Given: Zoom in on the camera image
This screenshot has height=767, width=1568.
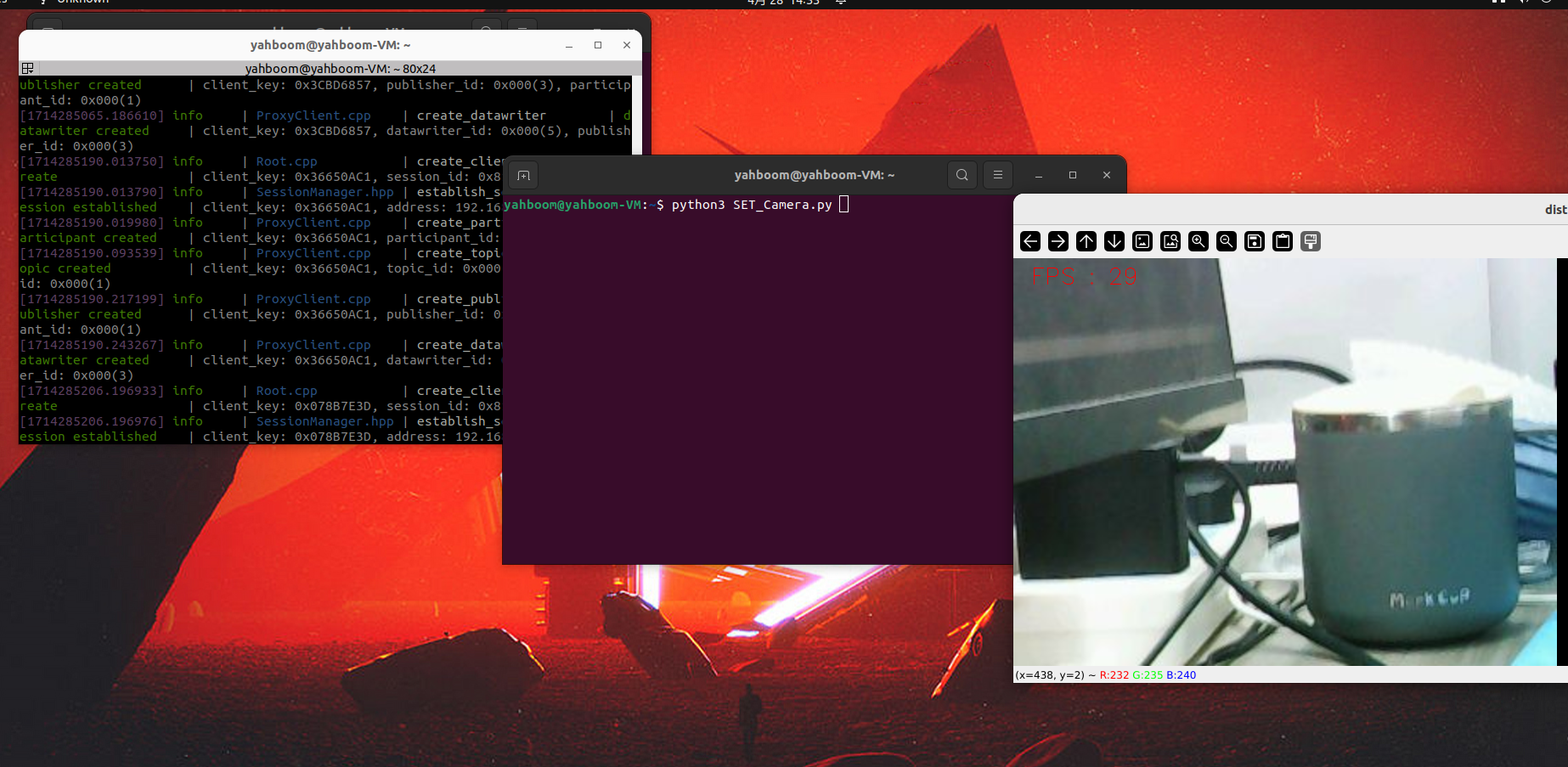Looking at the screenshot, I should coord(1199,241).
